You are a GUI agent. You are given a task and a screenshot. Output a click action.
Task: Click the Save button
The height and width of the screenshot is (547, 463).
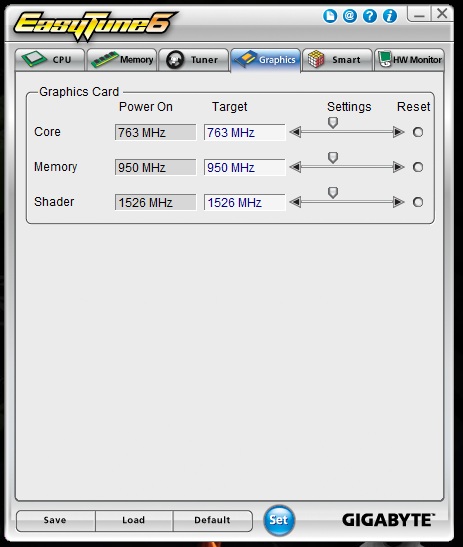click(55, 520)
